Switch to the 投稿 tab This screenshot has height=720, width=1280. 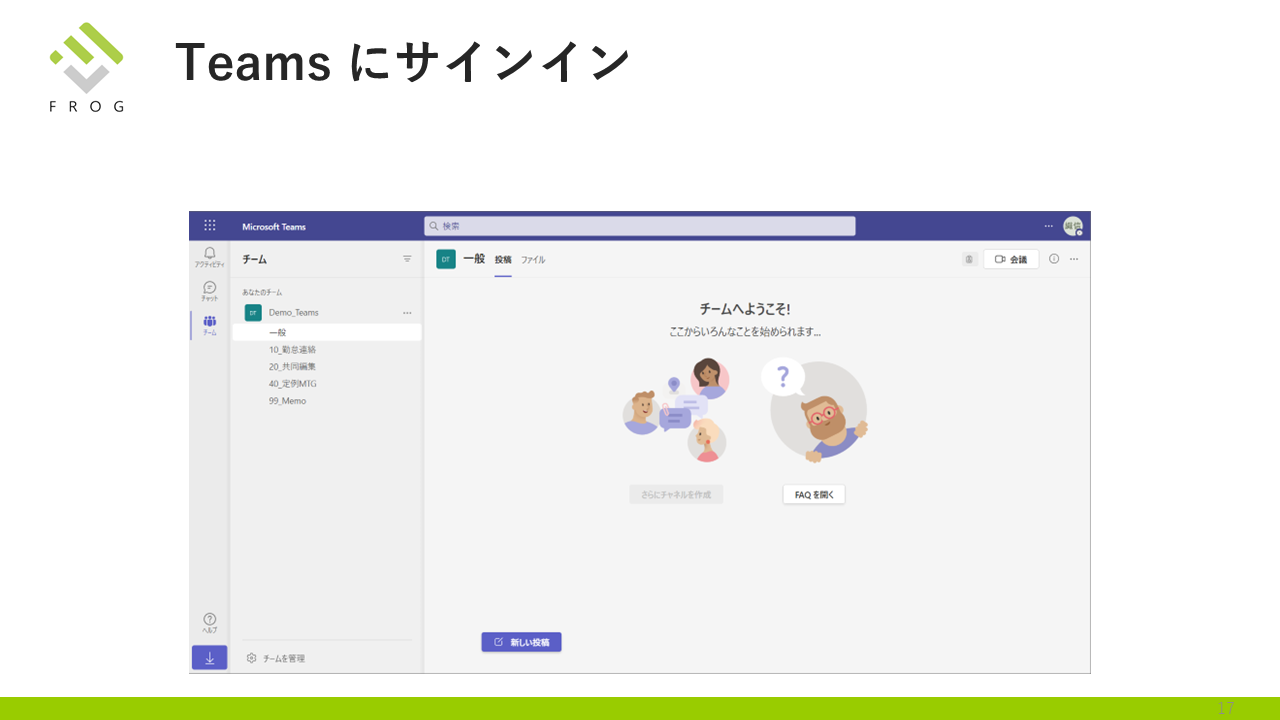pos(503,260)
